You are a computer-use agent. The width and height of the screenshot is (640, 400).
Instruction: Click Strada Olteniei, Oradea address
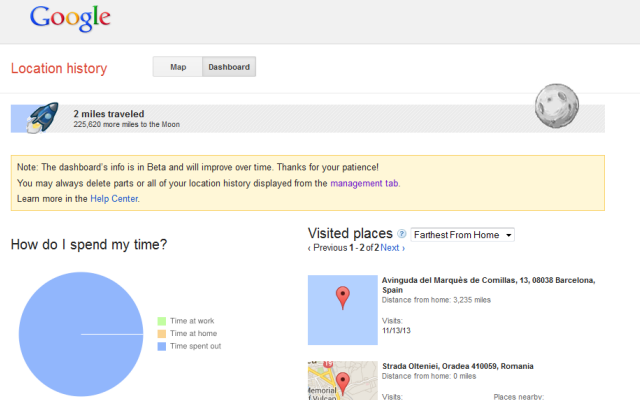pyautogui.click(x=458, y=366)
